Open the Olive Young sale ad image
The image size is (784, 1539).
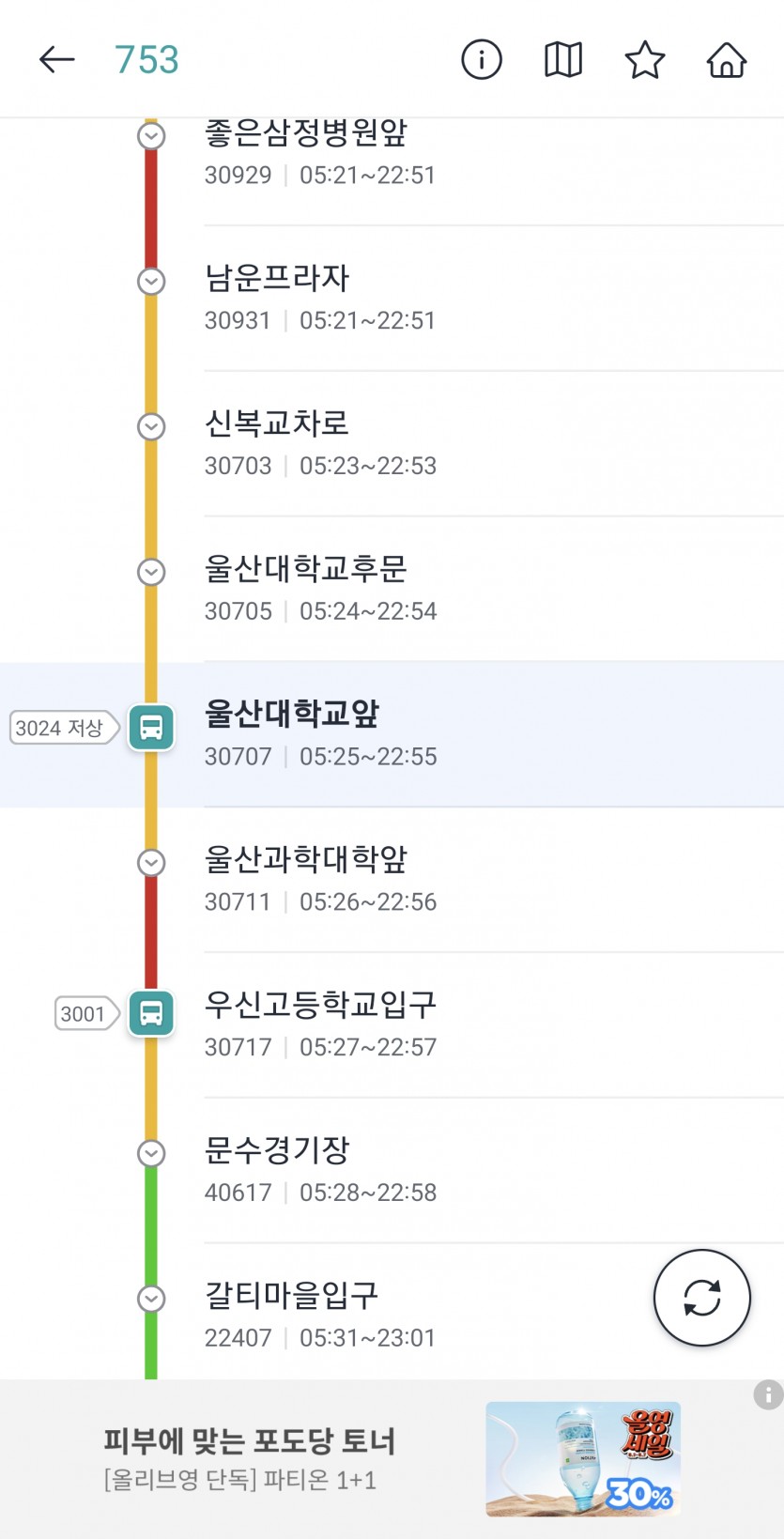click(582, 1458)
